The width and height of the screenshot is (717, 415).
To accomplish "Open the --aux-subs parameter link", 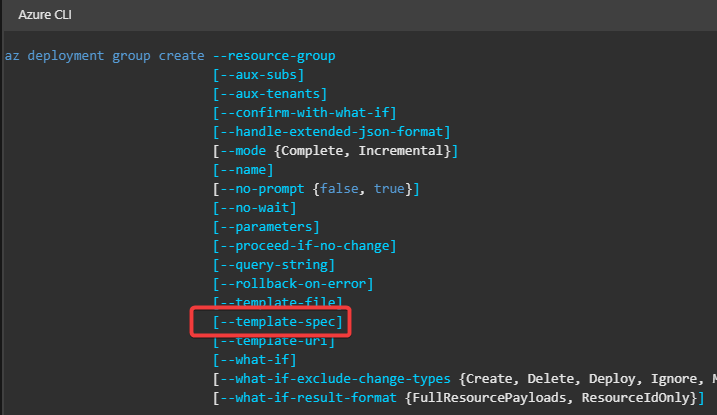I will pos(258,75).
